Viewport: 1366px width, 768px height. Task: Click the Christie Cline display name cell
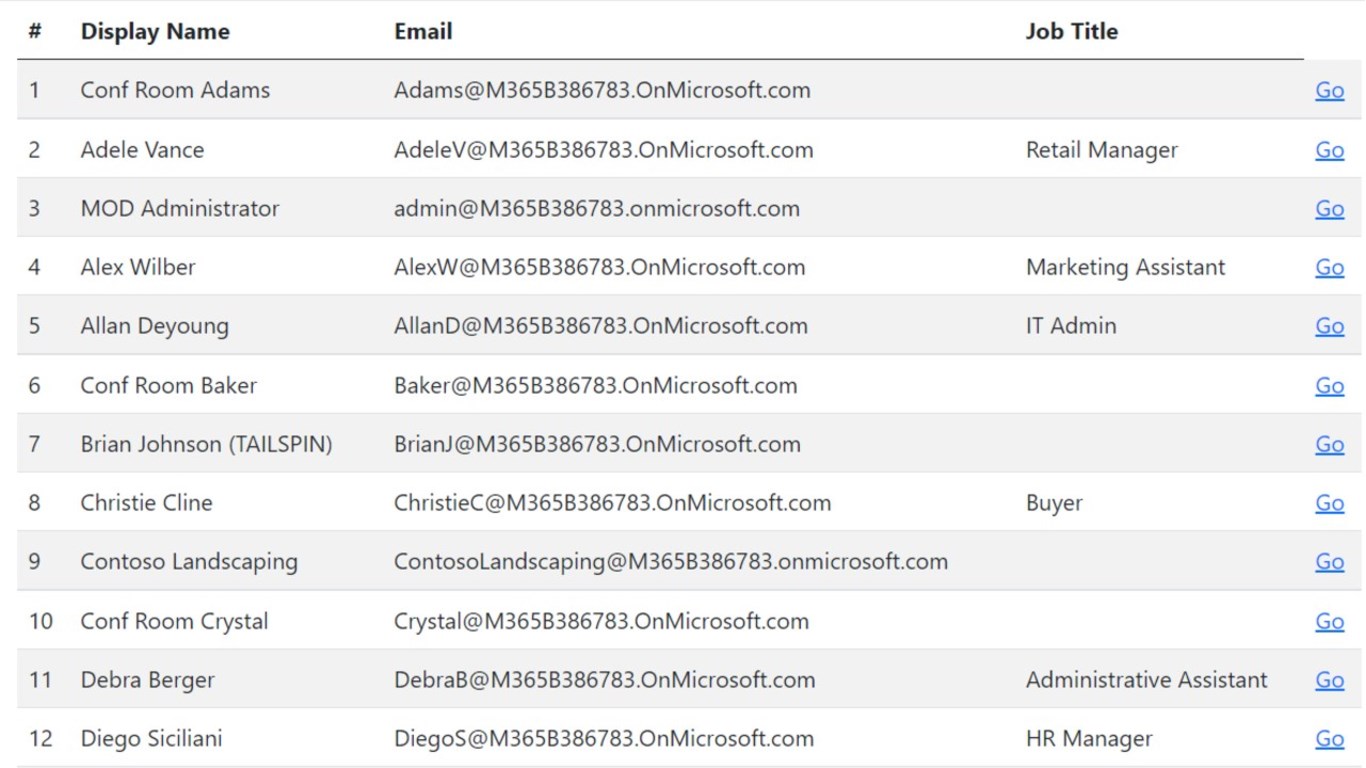pyautogui.click(x=146, y=503)
